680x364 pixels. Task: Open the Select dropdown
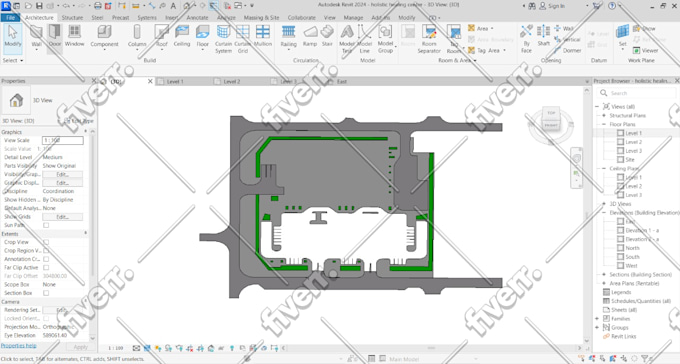[13, 60]
